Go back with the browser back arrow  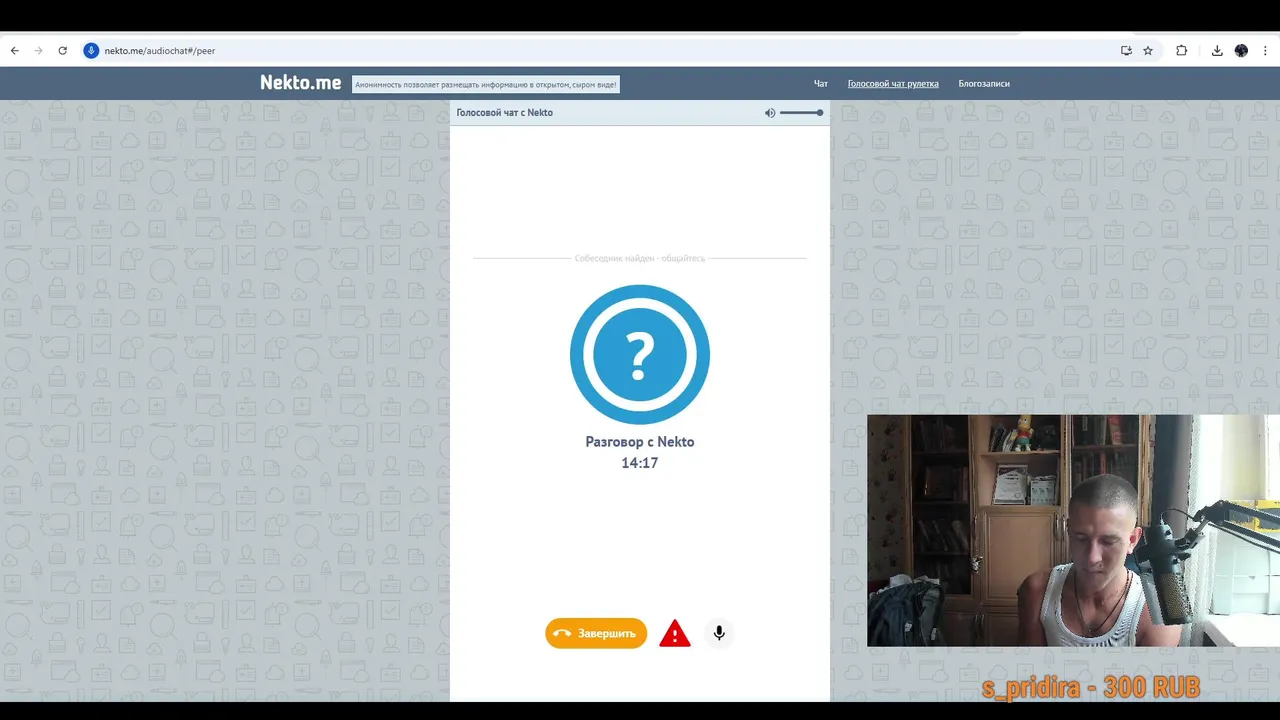click(14, 50)
